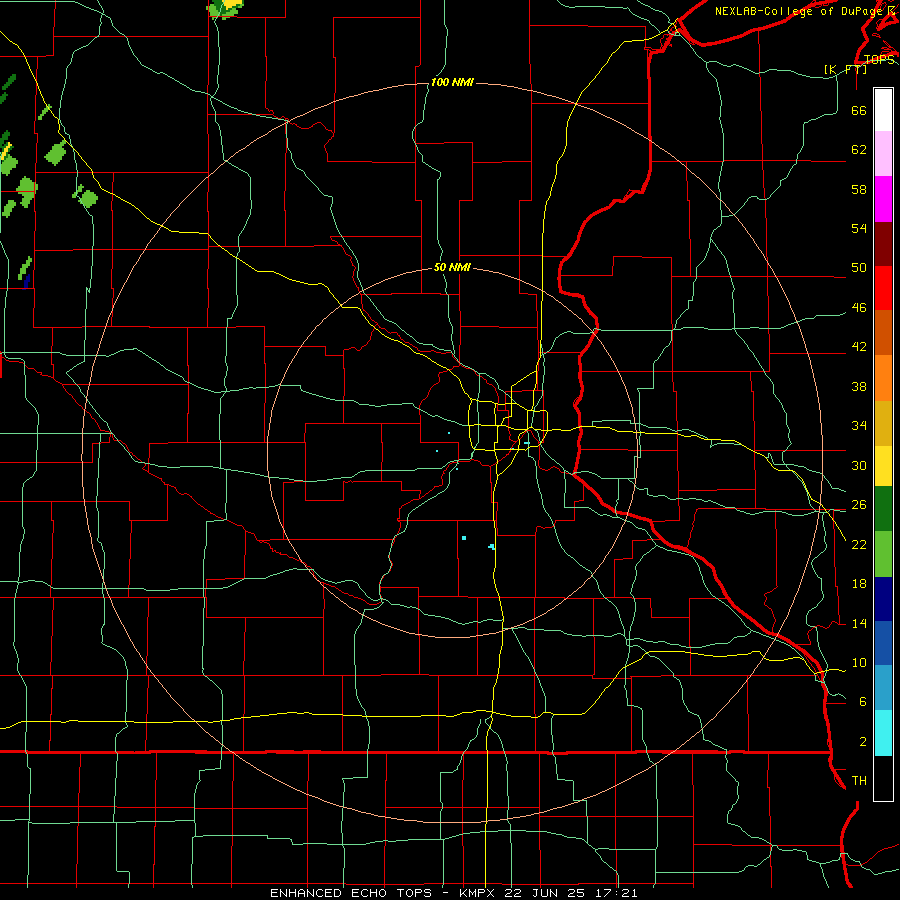The image size is (900, 900).
Task: Click the "22" legend value
Action: point(859,544)
